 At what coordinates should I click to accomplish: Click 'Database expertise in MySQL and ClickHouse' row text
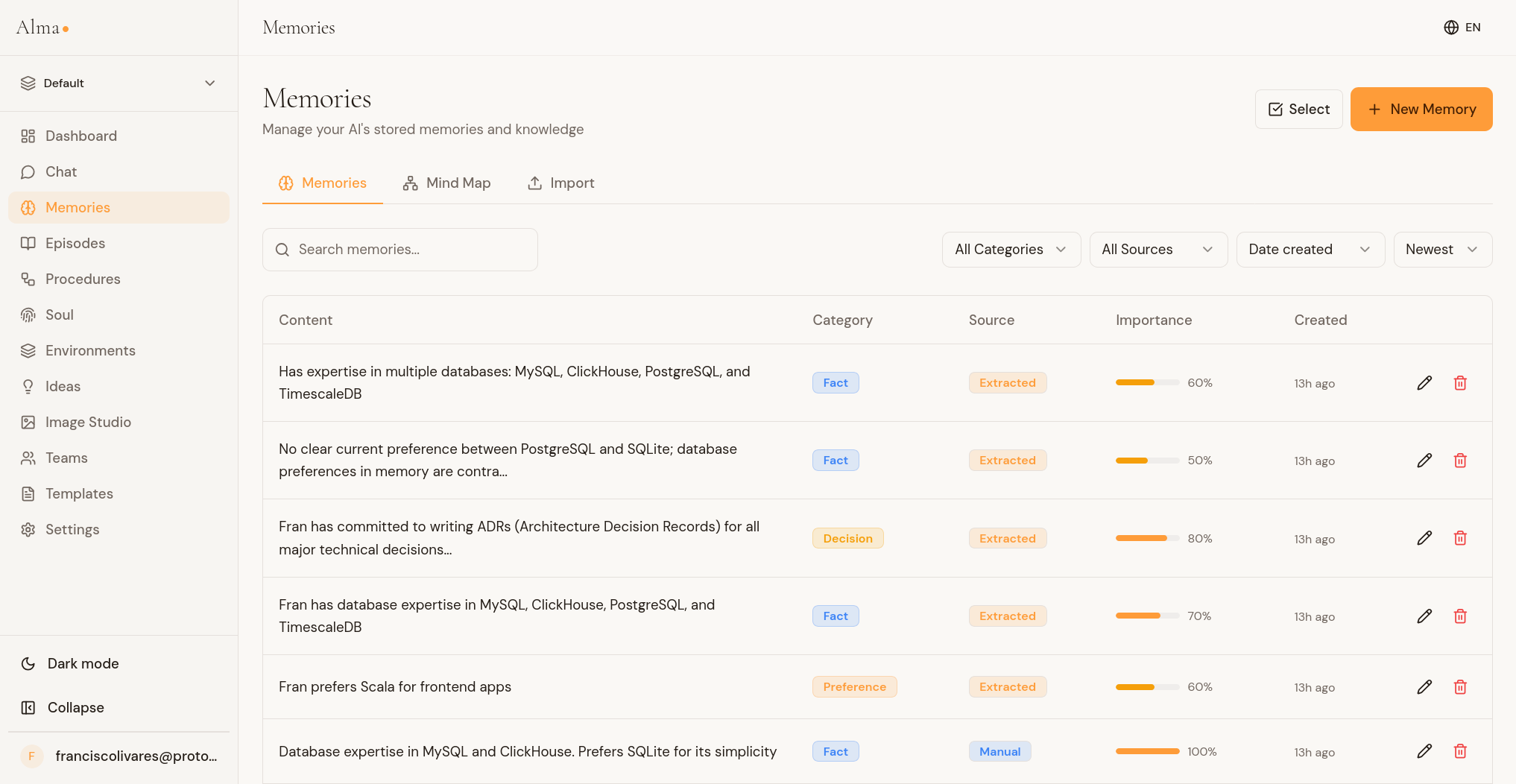(528, 751)
